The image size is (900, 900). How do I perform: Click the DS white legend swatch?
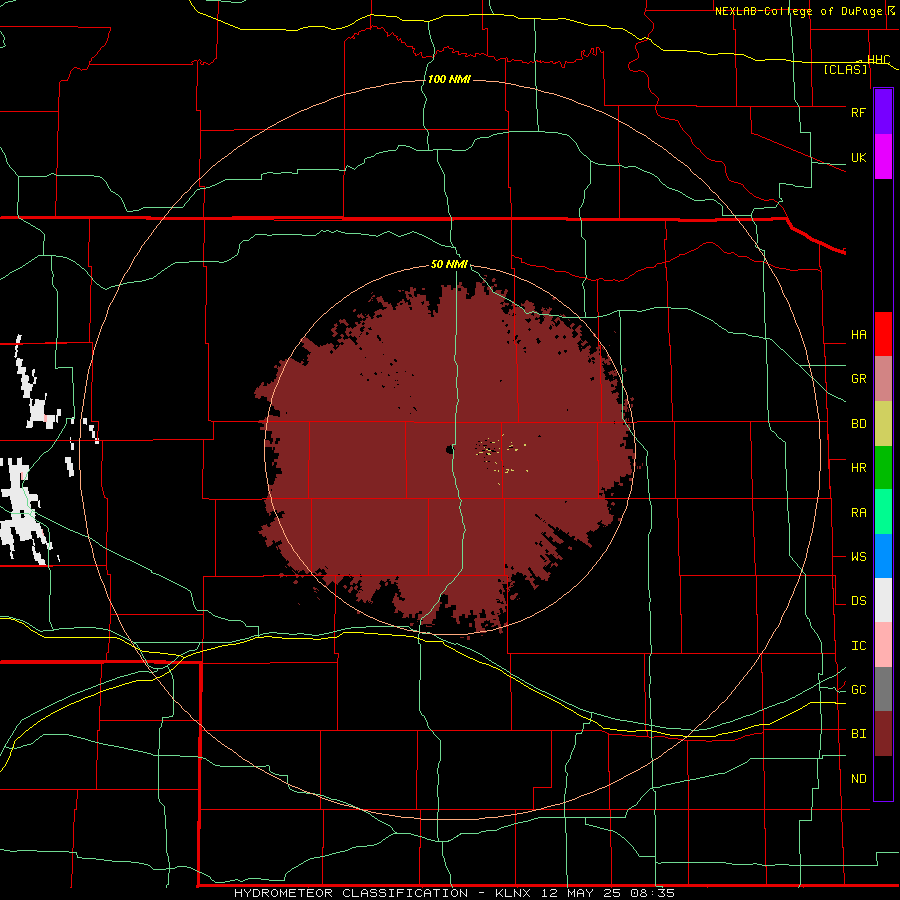click(x=883, y=600)
